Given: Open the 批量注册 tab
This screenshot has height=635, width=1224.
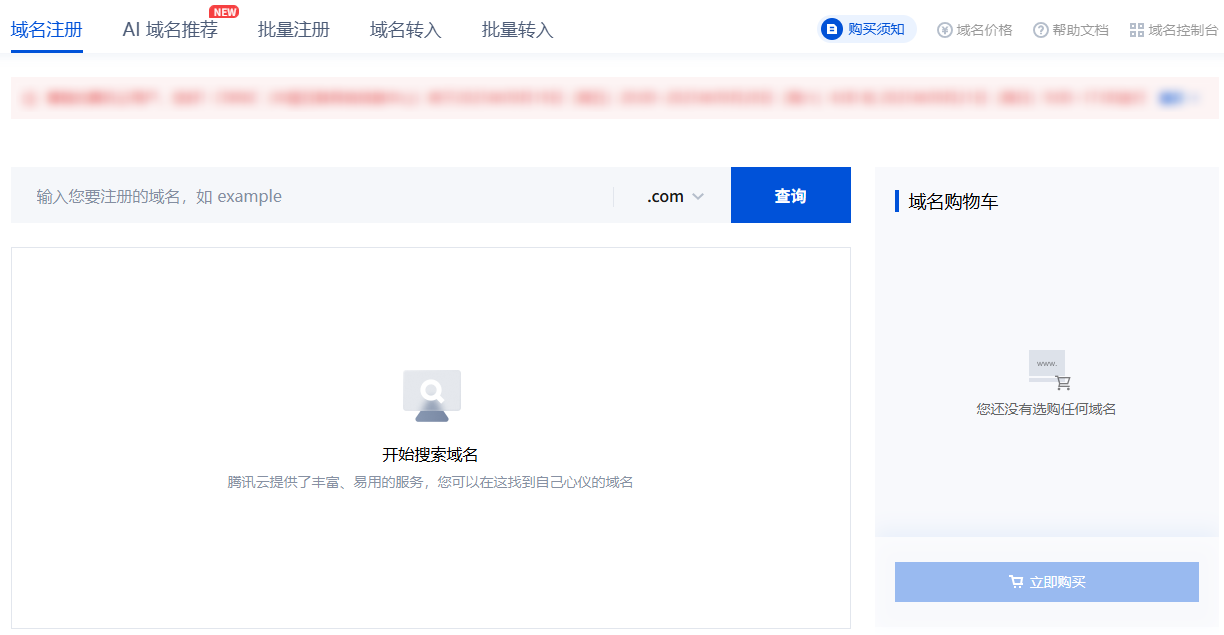Looking at the screenshot, I should [x=294, y=30].
